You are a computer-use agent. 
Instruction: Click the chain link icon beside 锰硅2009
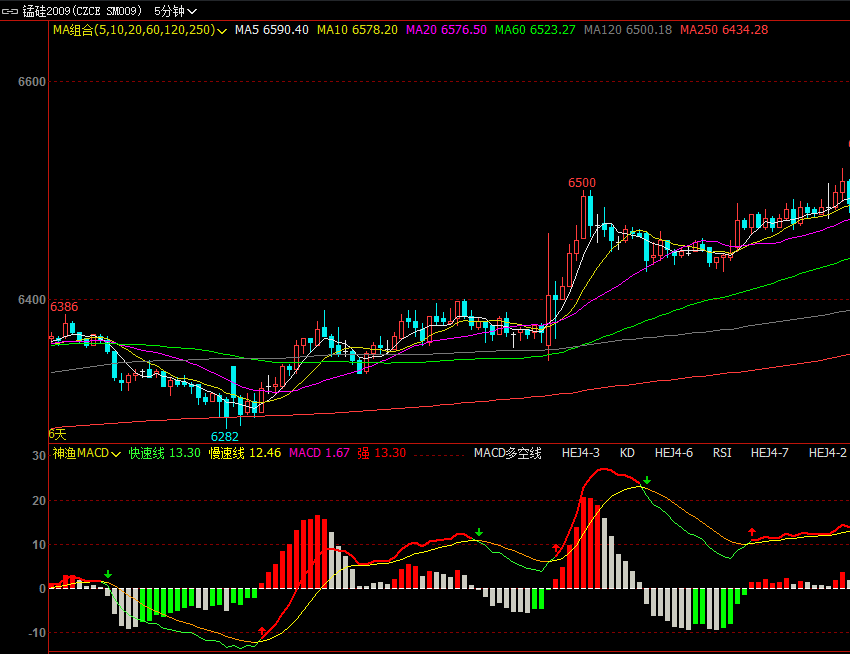(10, 11)
